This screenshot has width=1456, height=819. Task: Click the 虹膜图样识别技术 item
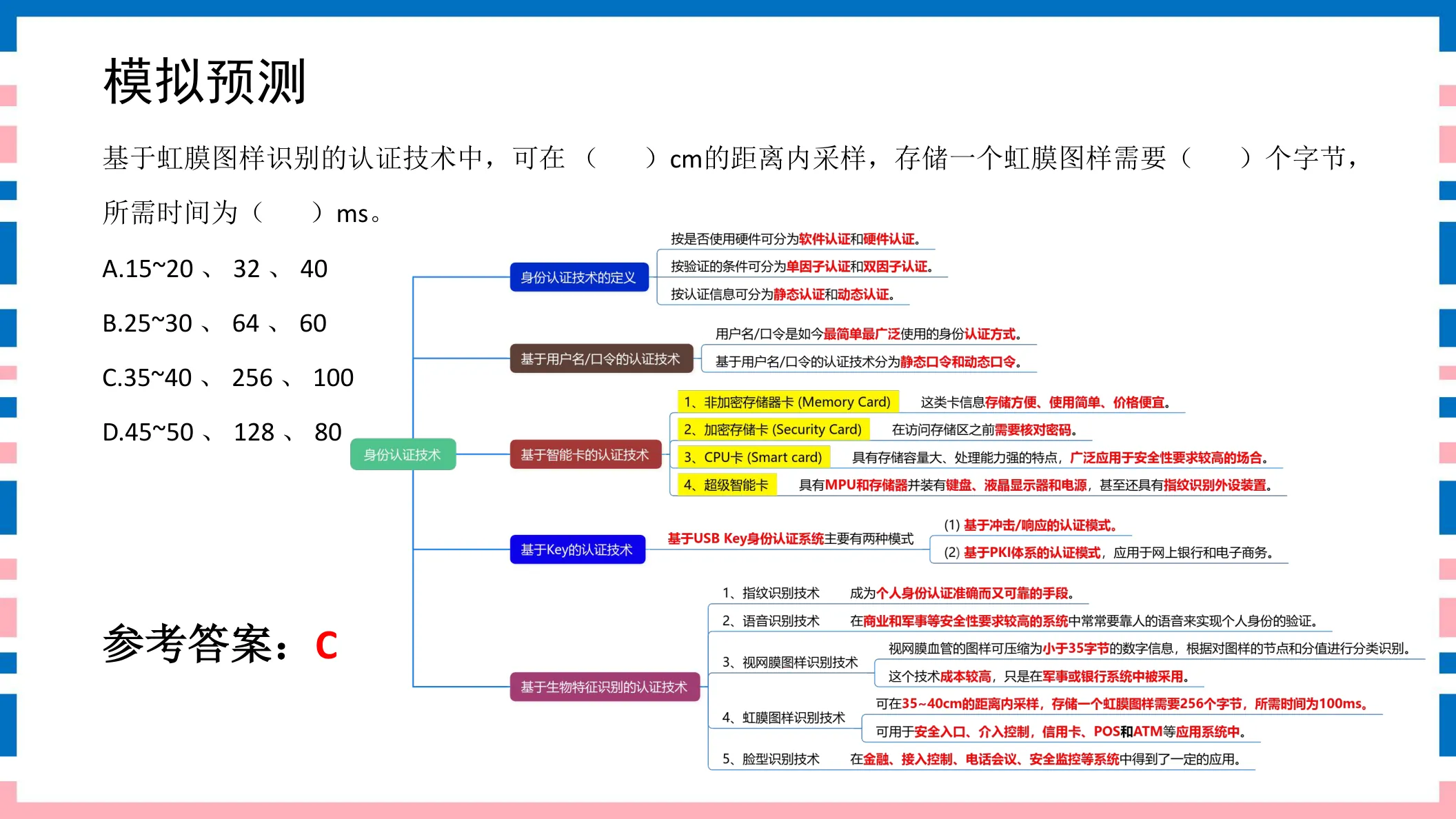coord(784,717)
